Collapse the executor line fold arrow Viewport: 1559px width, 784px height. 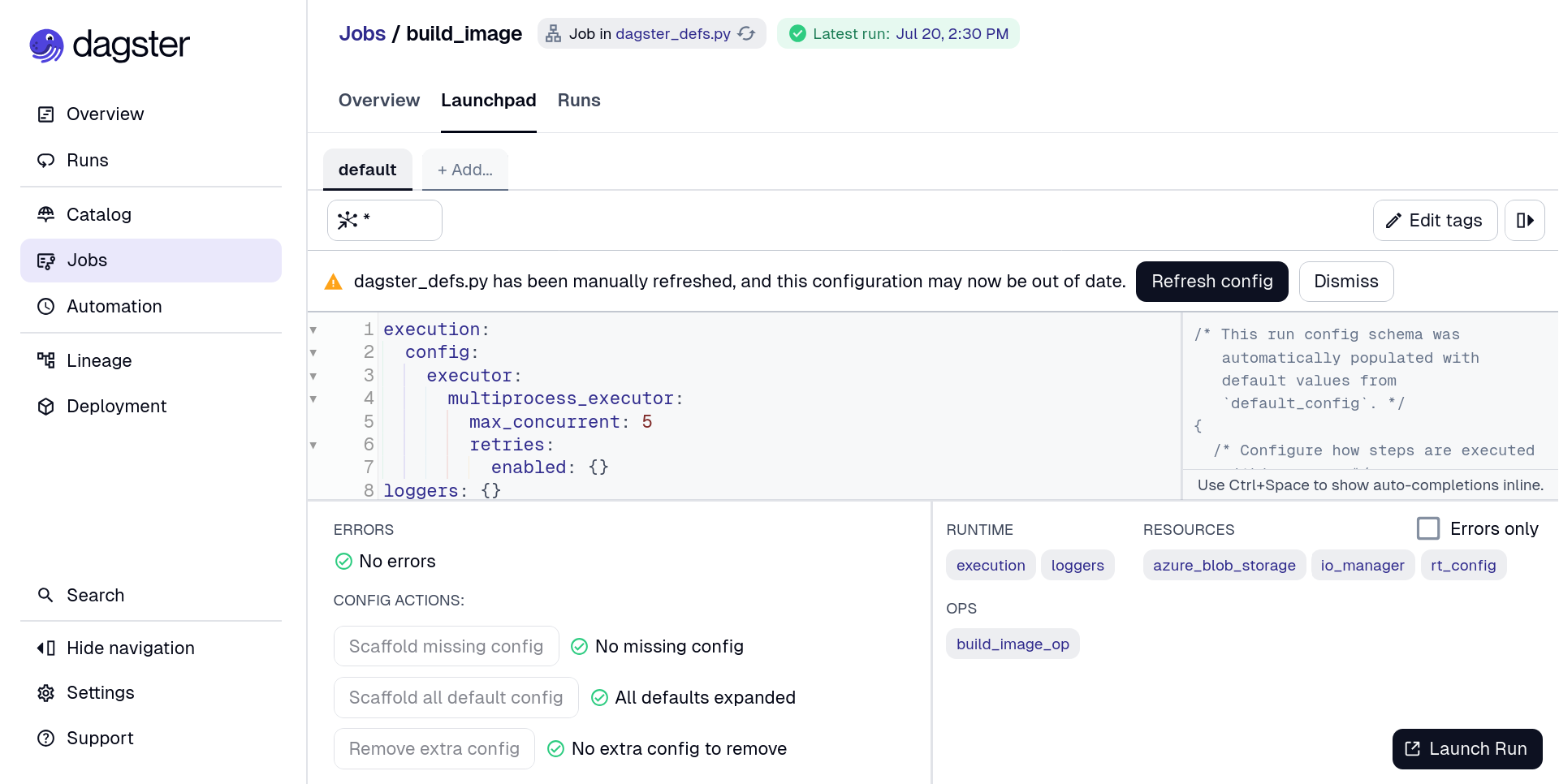313,376
